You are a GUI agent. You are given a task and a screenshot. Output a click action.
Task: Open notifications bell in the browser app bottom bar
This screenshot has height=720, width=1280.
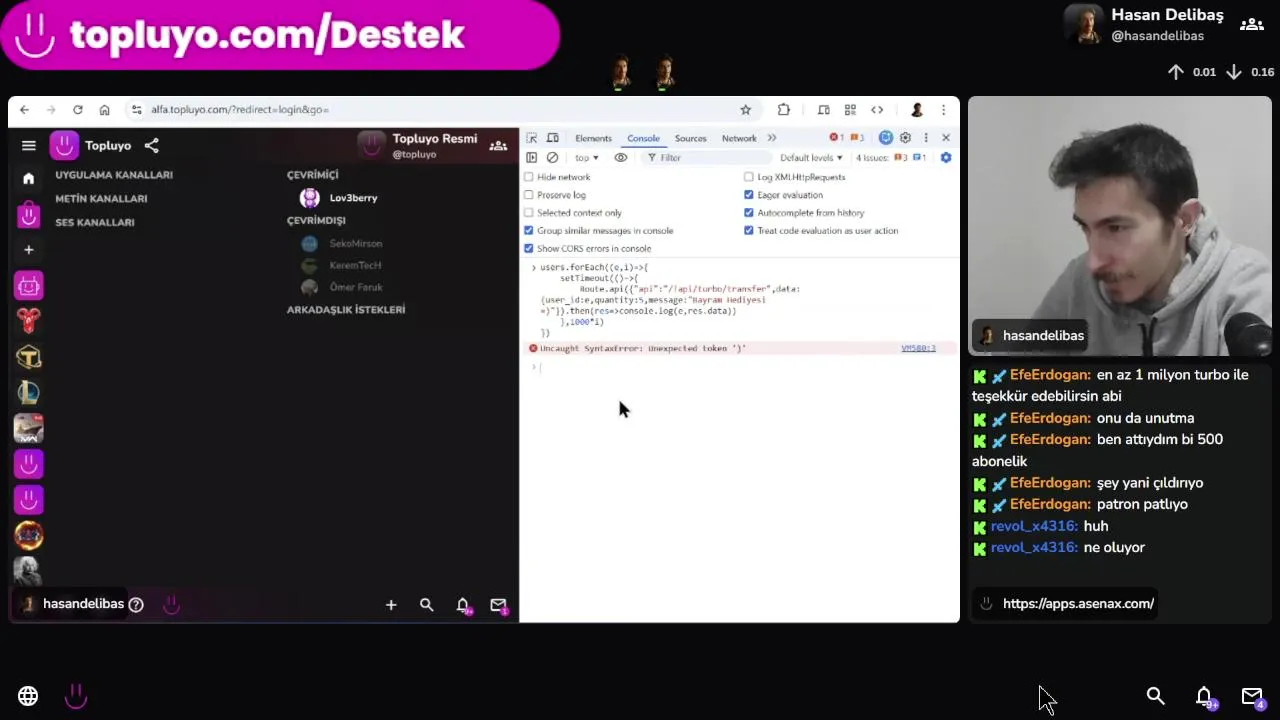pos(463,605)
